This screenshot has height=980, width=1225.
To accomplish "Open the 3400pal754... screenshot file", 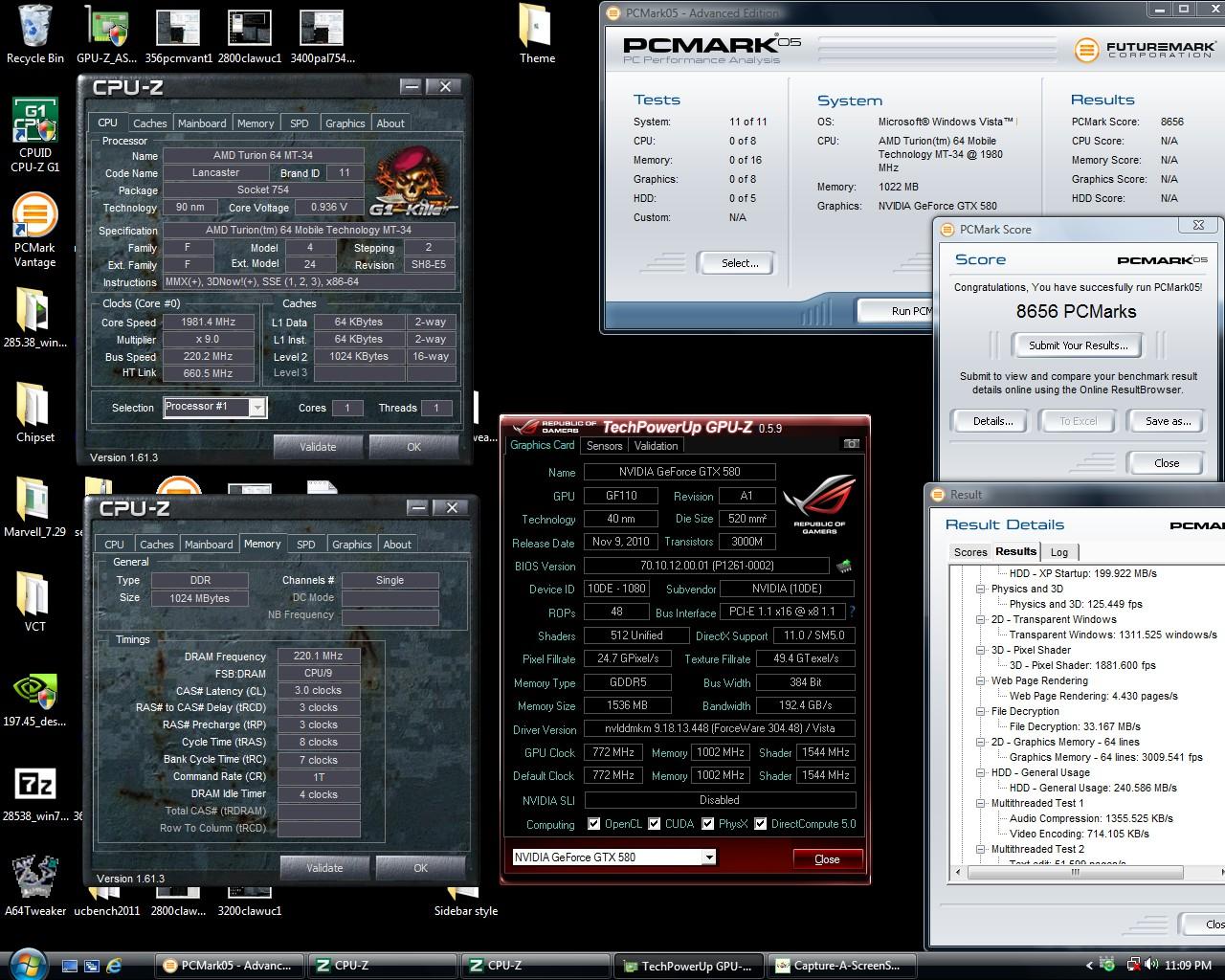I will (322, 34).
